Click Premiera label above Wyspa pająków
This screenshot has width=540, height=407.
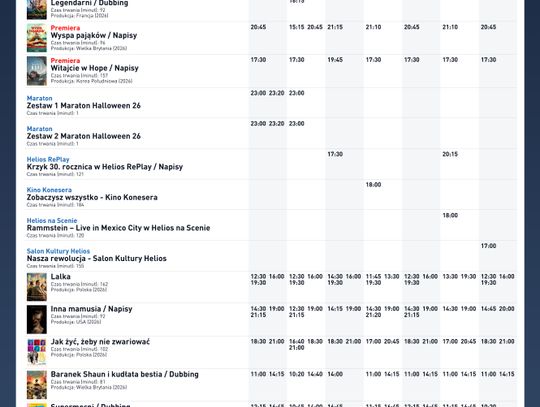(65, 28)
